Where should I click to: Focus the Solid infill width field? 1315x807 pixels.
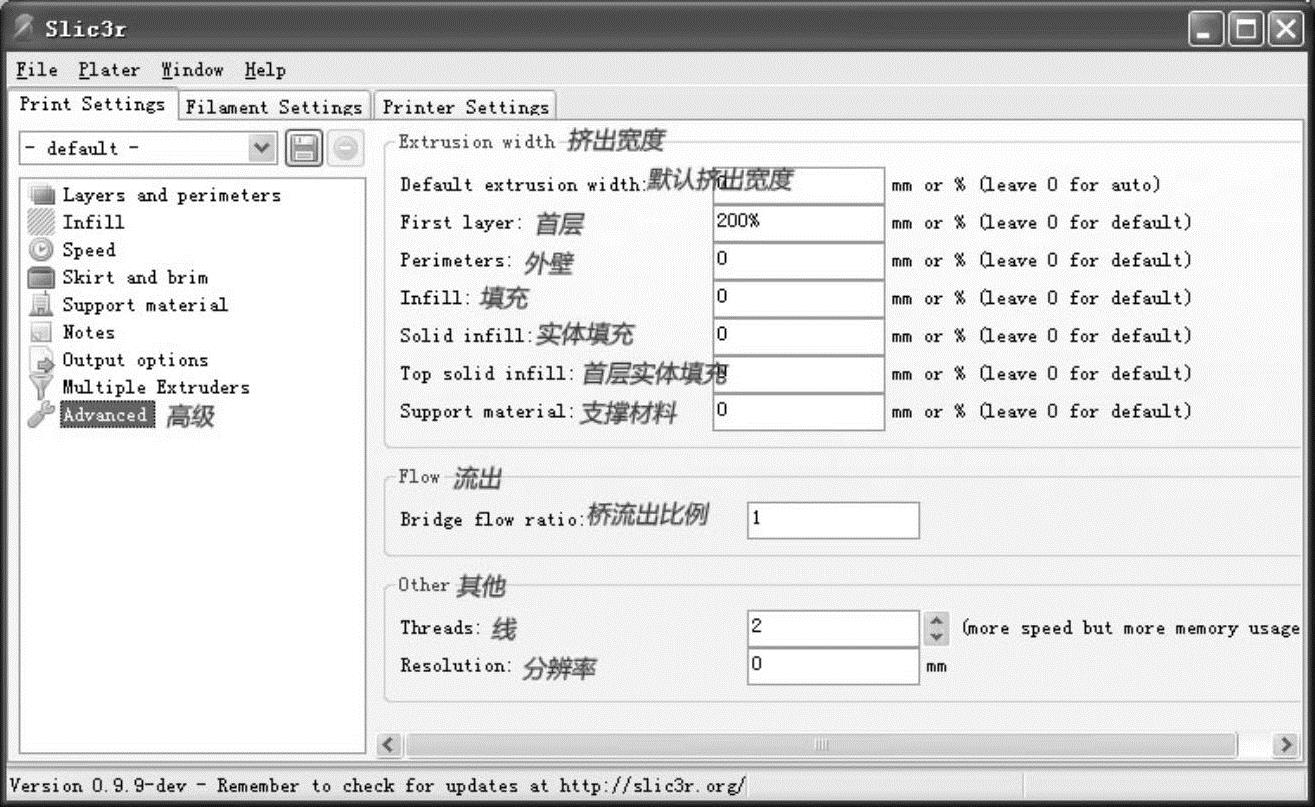click(799, 336)
